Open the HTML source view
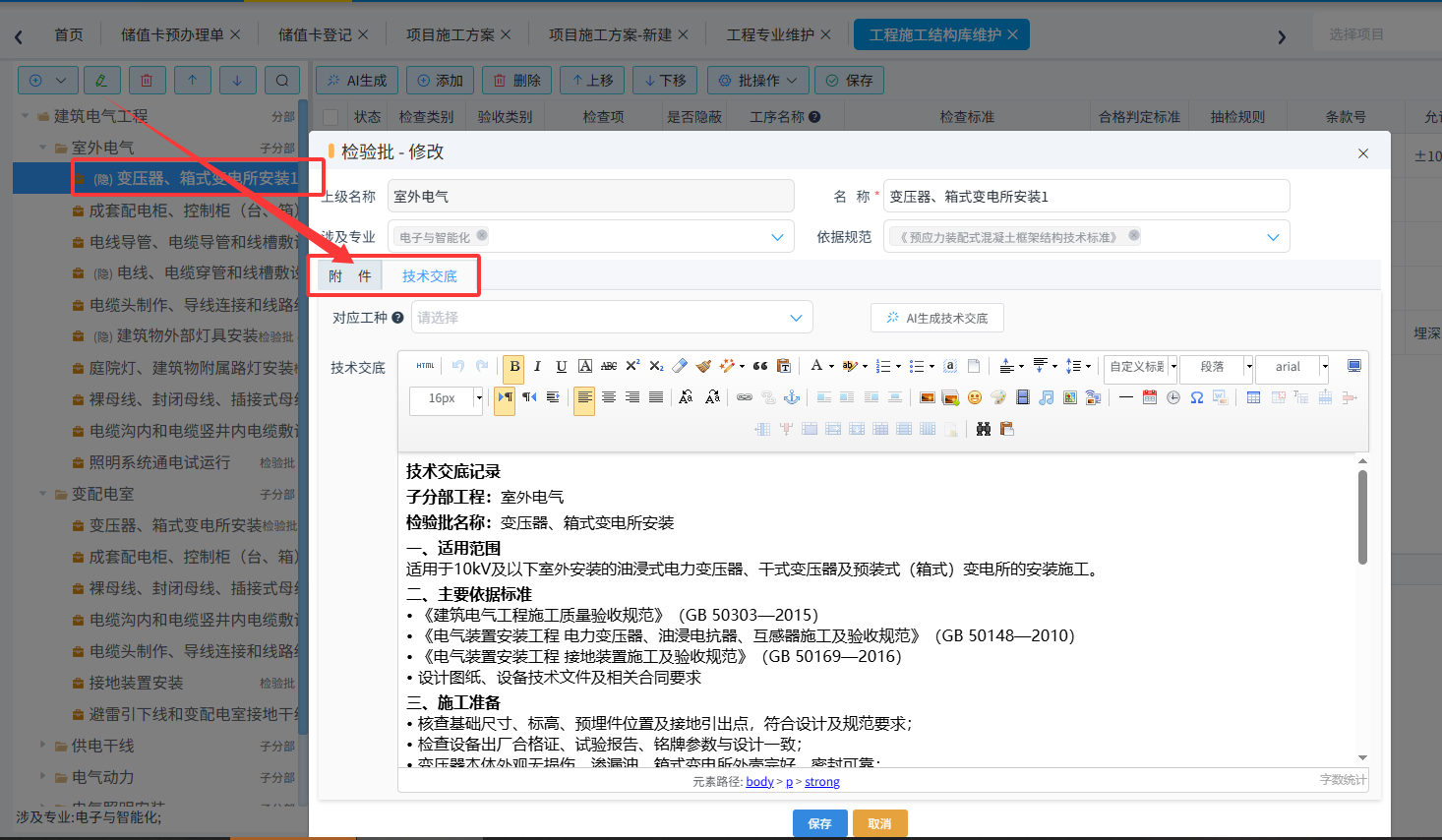The height and width of the screenshot is (840, 1442). pyautogui.click(x=425, y=366)
